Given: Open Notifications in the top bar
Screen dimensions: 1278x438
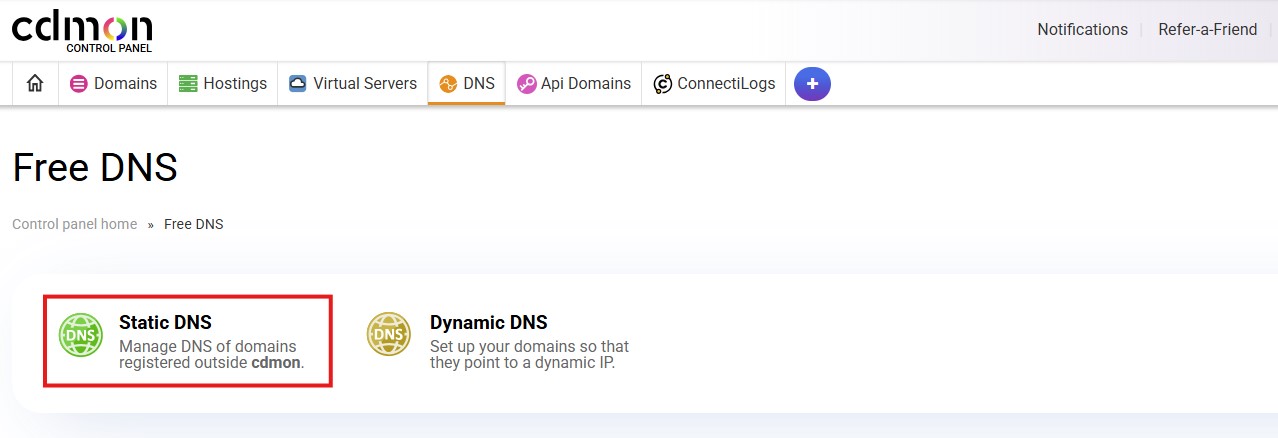Looking at the screenshot, I should 1082,30.
